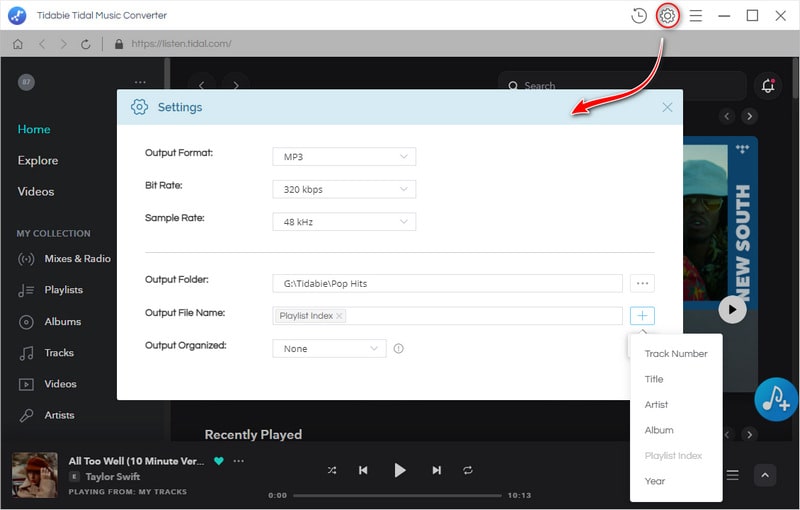Image resolution: width=800 pixels, height=510 pixels.
Task: Open the conversion history clock icon
Action: point(639,16)
